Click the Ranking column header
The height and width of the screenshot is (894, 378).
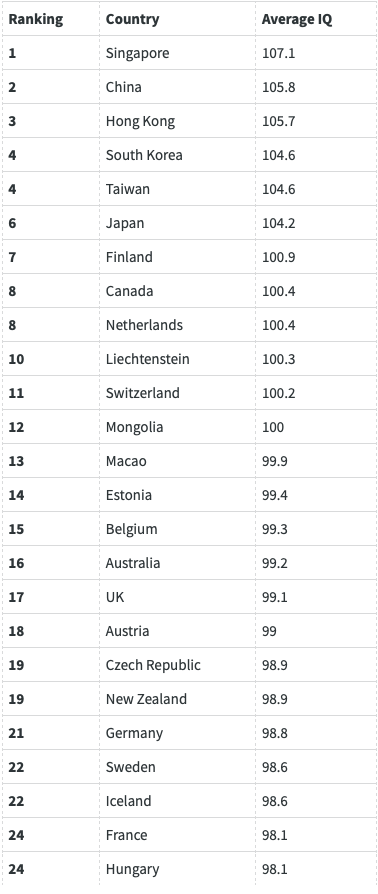click(x=35, y=19)
